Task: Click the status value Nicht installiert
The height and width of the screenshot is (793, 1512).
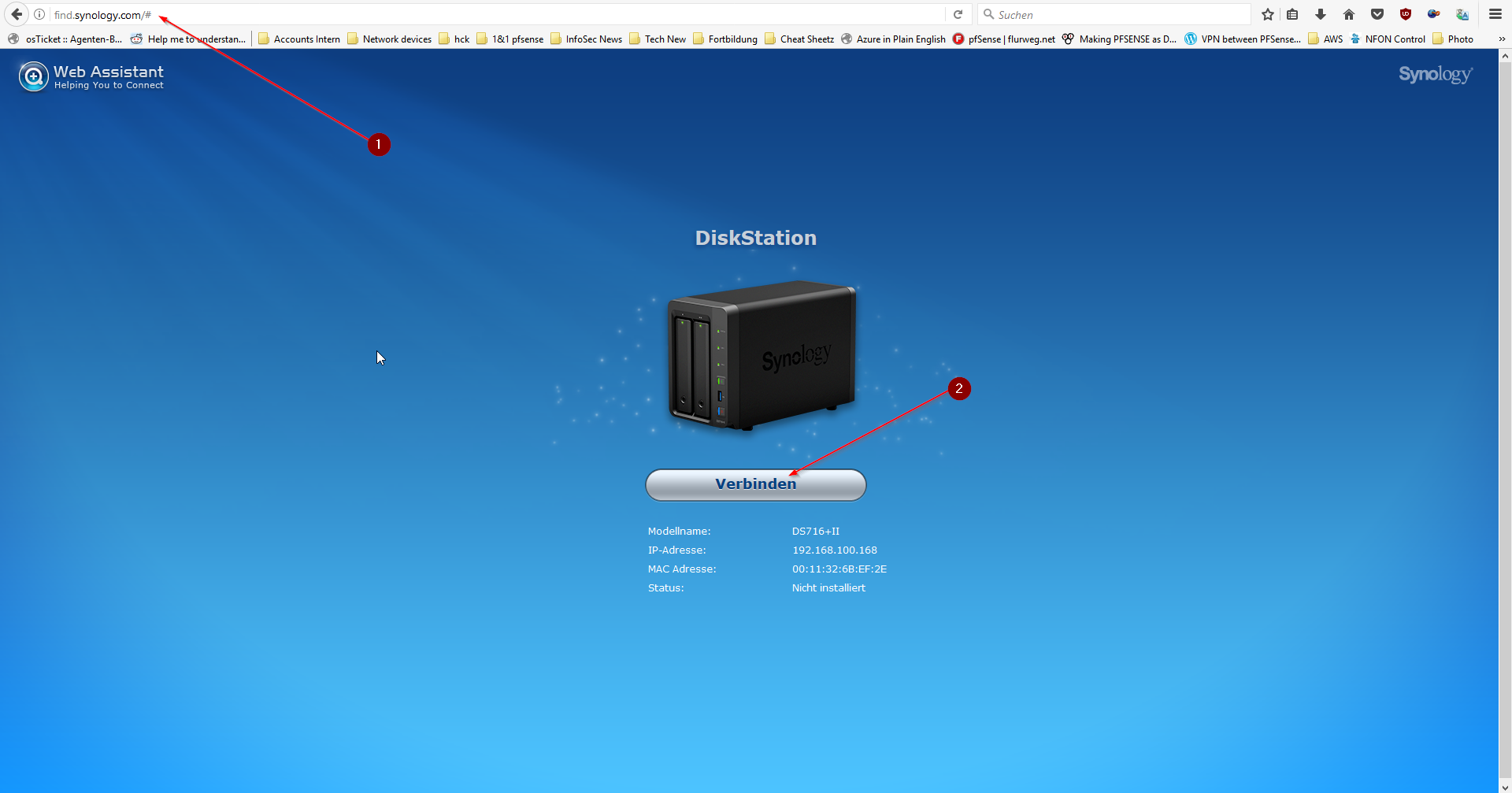Action: 828,588
